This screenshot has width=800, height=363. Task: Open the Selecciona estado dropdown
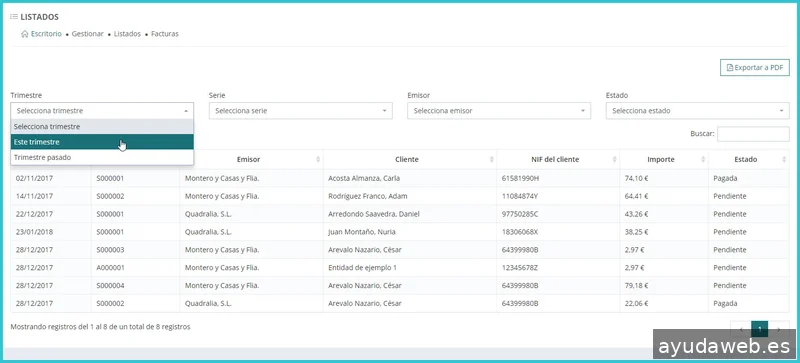tap(697, 111)
